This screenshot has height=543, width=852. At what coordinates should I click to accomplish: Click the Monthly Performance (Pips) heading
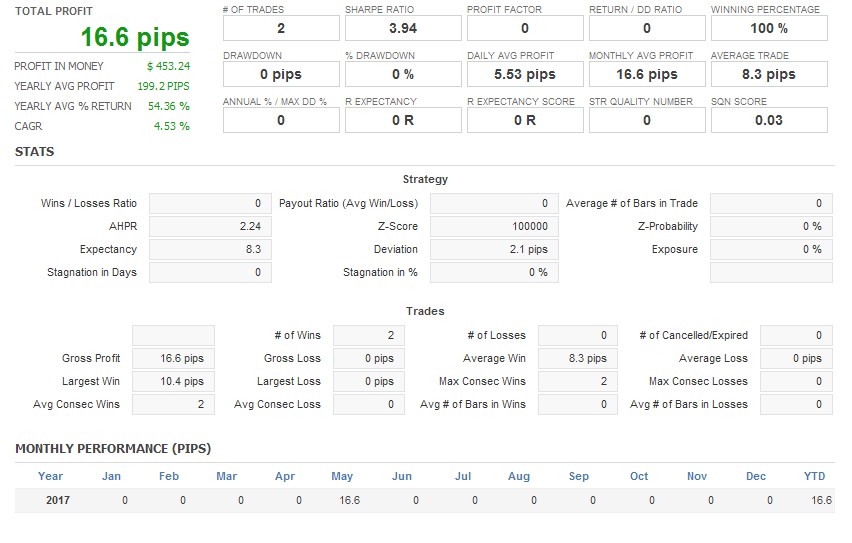tap(113, 449)
